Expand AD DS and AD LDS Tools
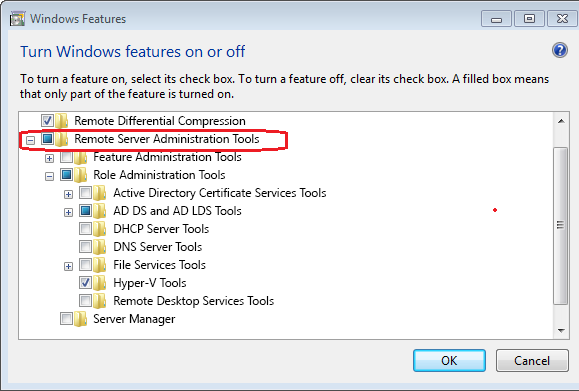 pos(68,213)
